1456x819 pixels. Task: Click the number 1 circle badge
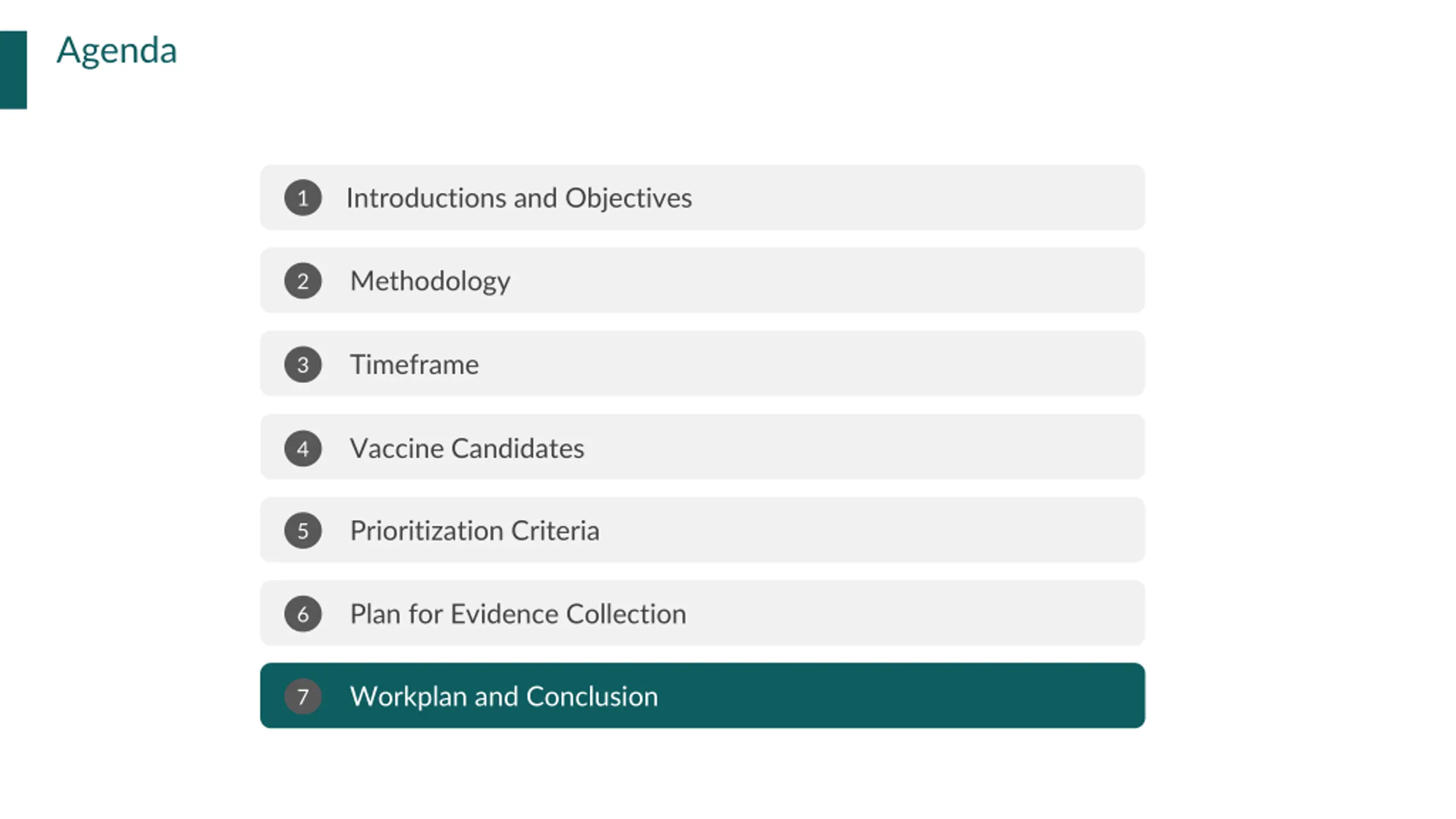303,198
